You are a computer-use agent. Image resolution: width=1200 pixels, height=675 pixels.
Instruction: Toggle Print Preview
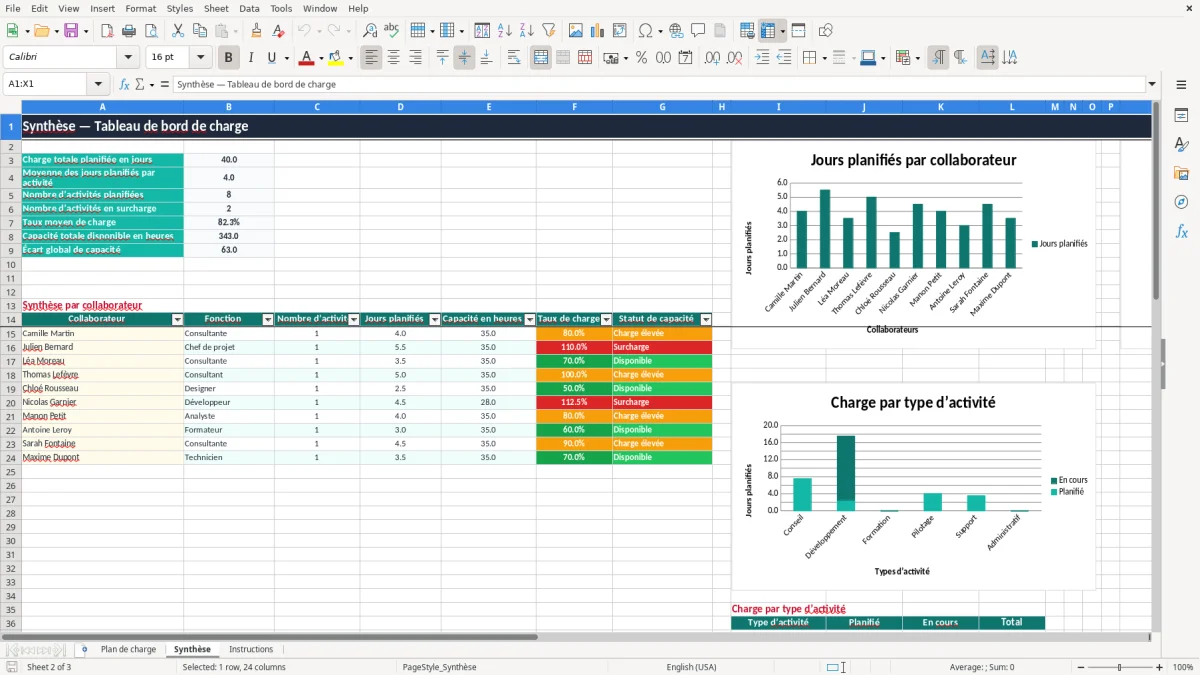click(151, 31)
